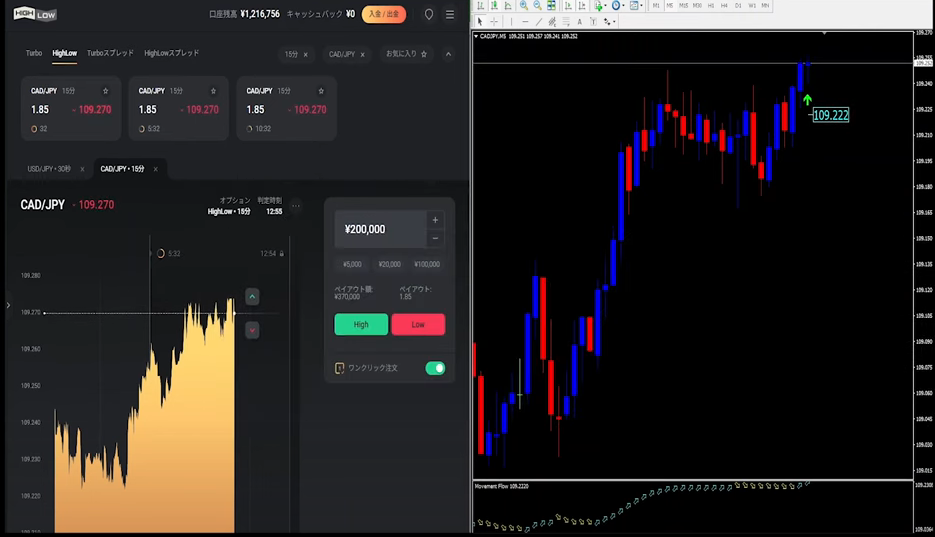Viewport: 935px width, 537px height.
Task: Toggle the お気に入り favorites filter
Action: pyautogui.click(x=407, y=54)
